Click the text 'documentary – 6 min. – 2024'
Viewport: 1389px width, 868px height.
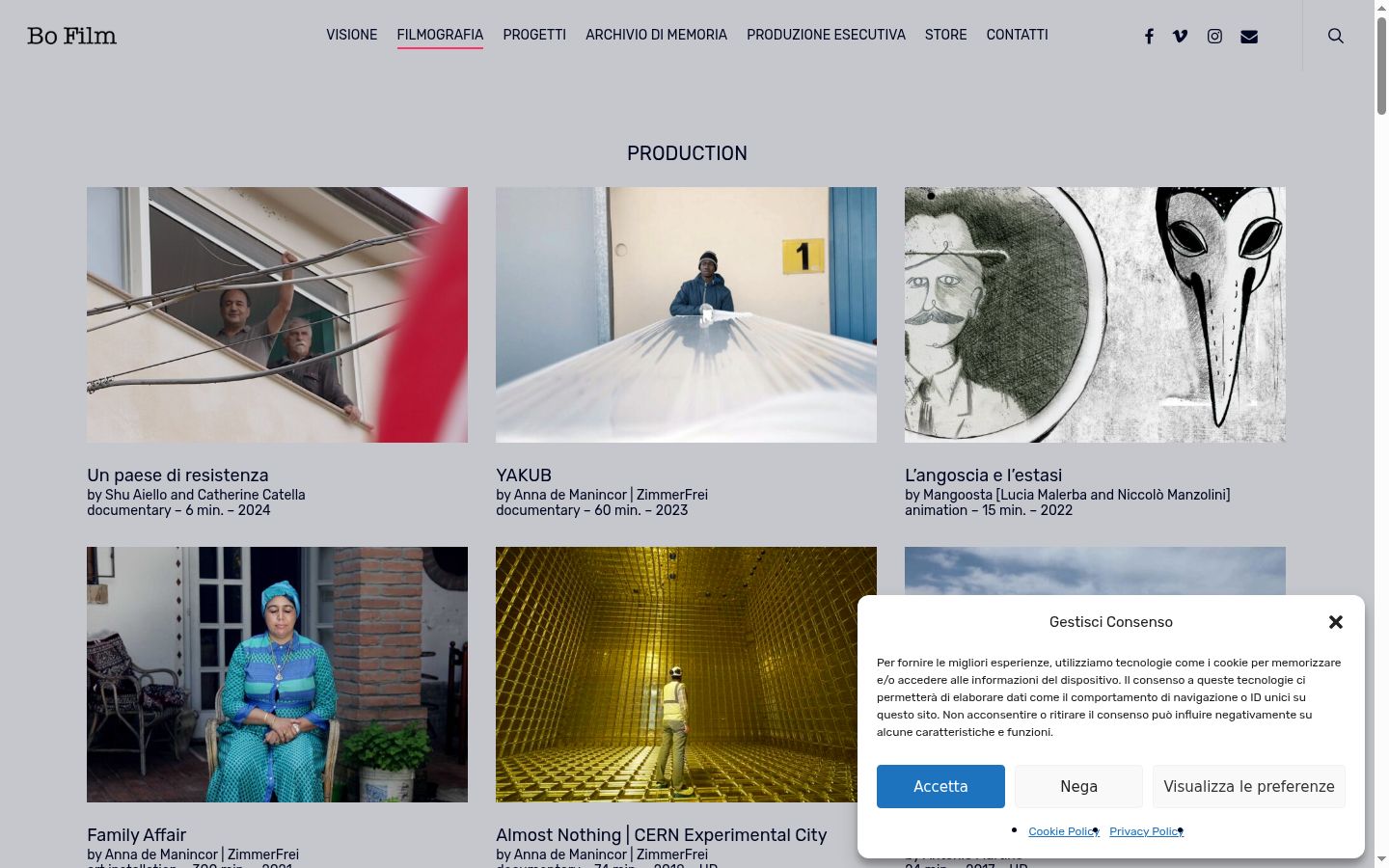click(178, 510)
